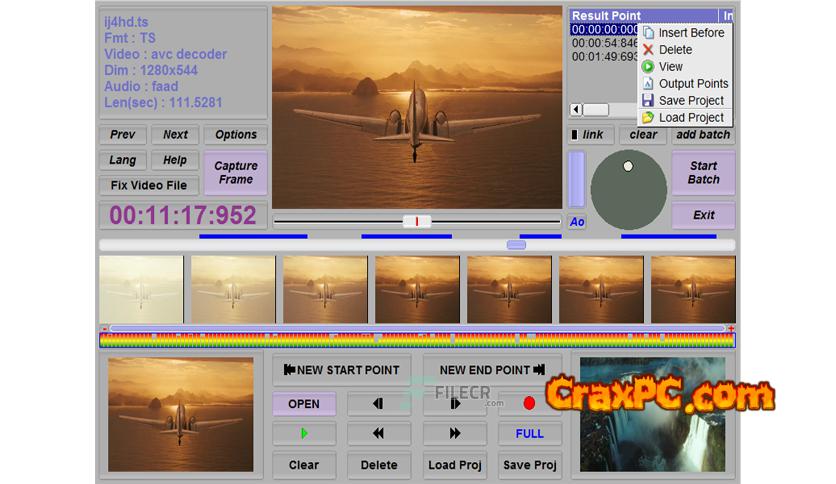Click the timeline position scrollbar thumb
The height and width of the screenshot is (484, 836).
516,245
